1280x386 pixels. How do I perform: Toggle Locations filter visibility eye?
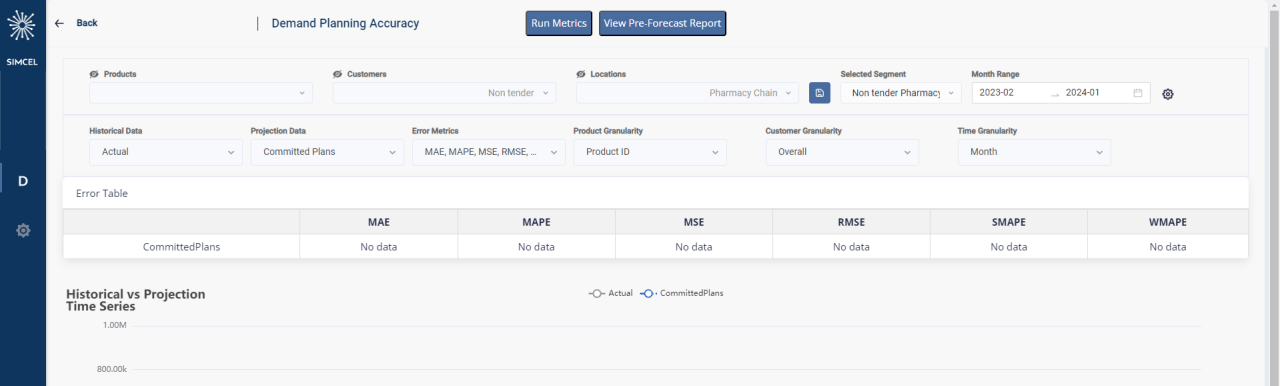pos(581,74)
